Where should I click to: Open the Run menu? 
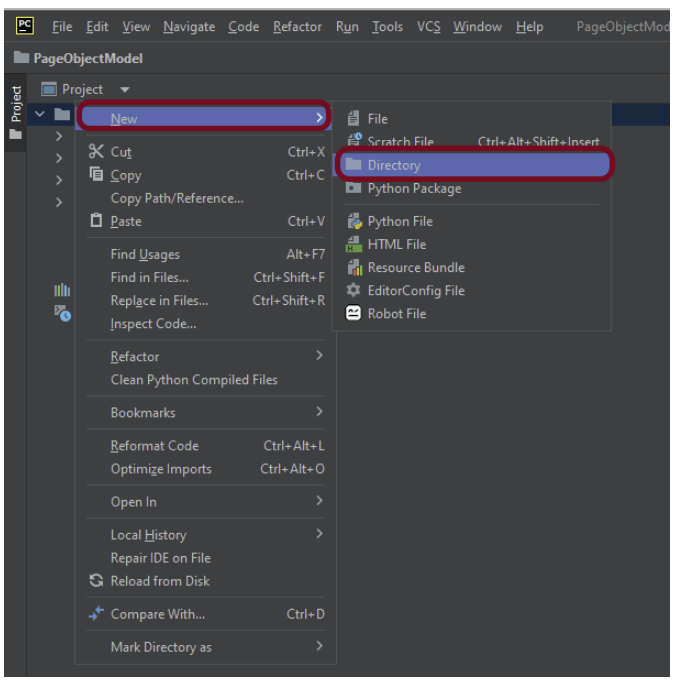pyautogui.click(x=347, y=27)
